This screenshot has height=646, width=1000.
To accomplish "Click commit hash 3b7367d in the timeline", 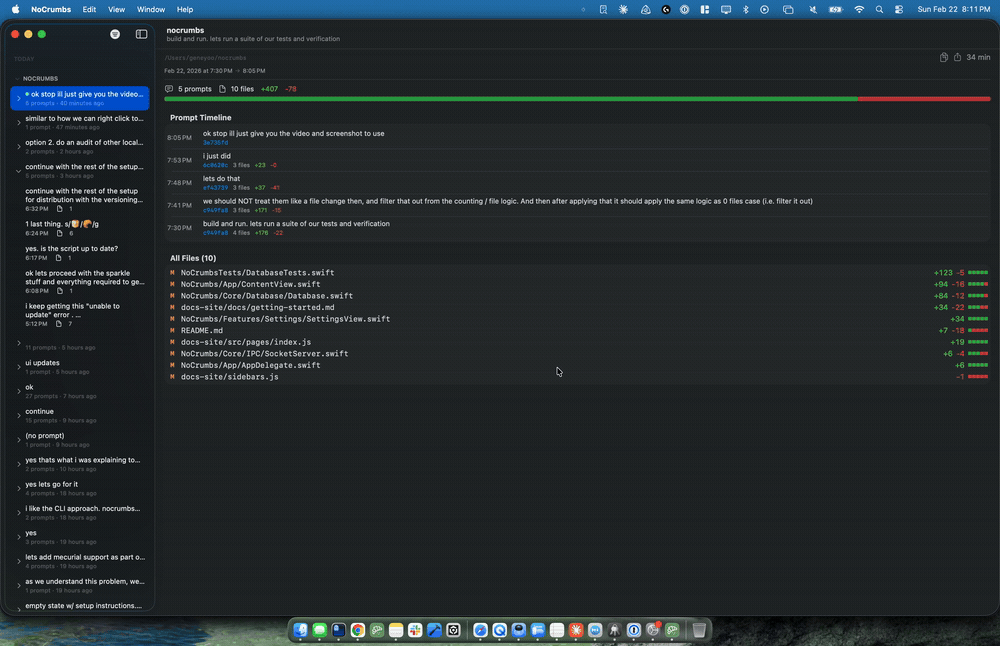I will (x=216, y=142).
